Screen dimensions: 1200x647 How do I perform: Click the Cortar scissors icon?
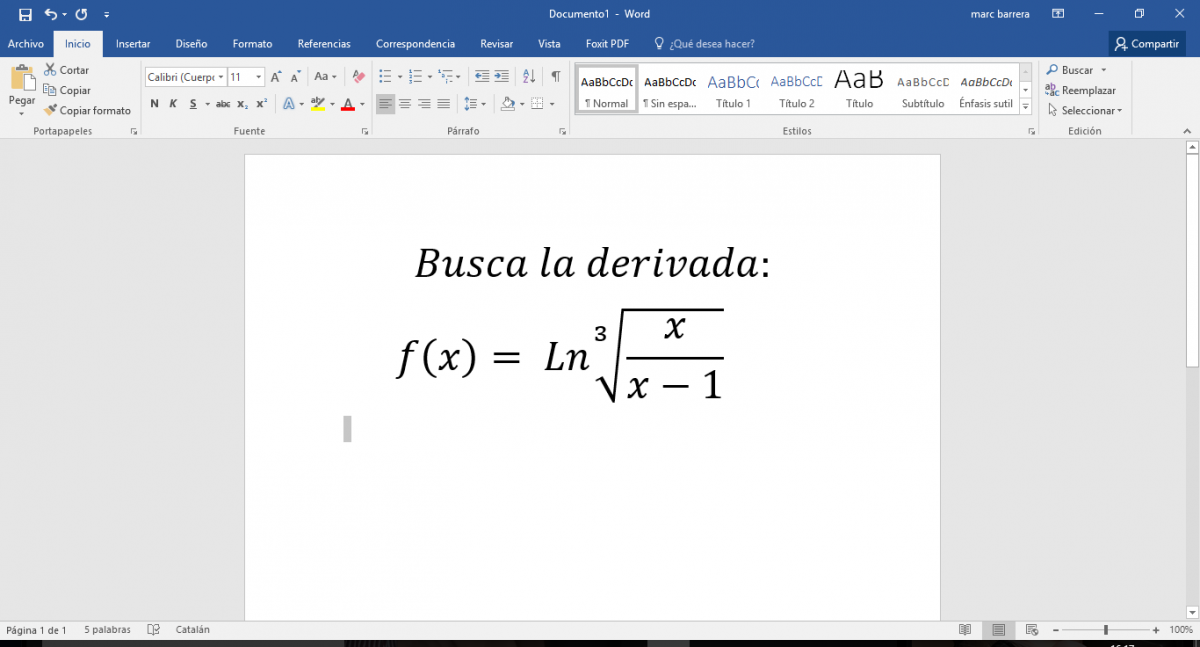coord(51,70)
